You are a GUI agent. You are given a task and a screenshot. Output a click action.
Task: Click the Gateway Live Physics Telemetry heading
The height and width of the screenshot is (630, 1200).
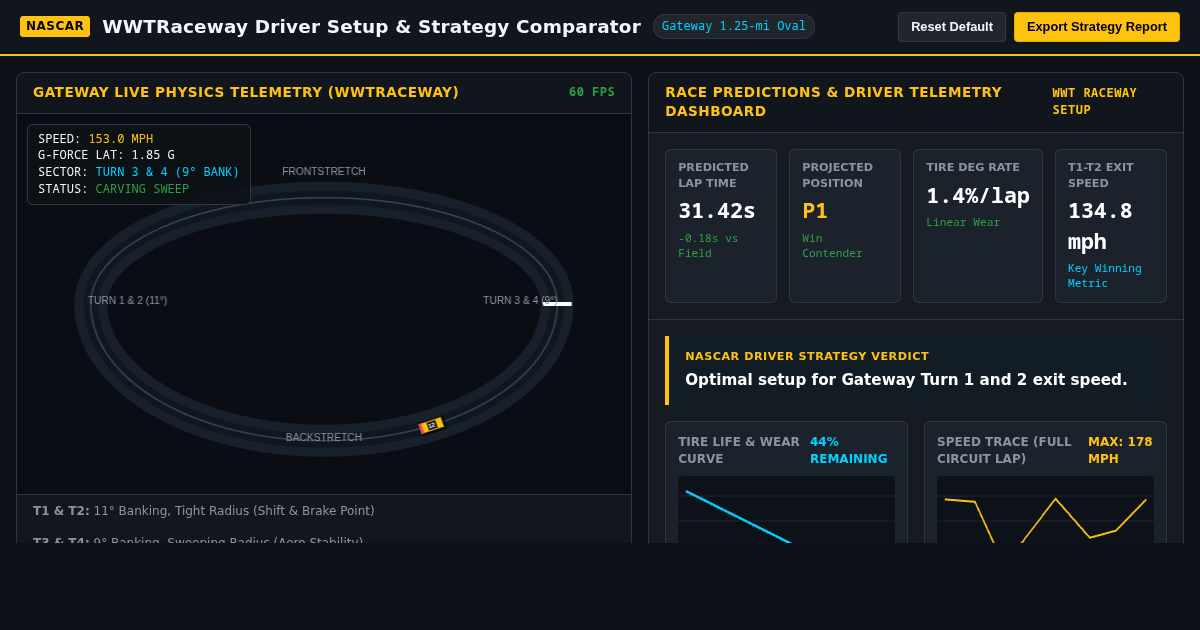coord(246,92)
